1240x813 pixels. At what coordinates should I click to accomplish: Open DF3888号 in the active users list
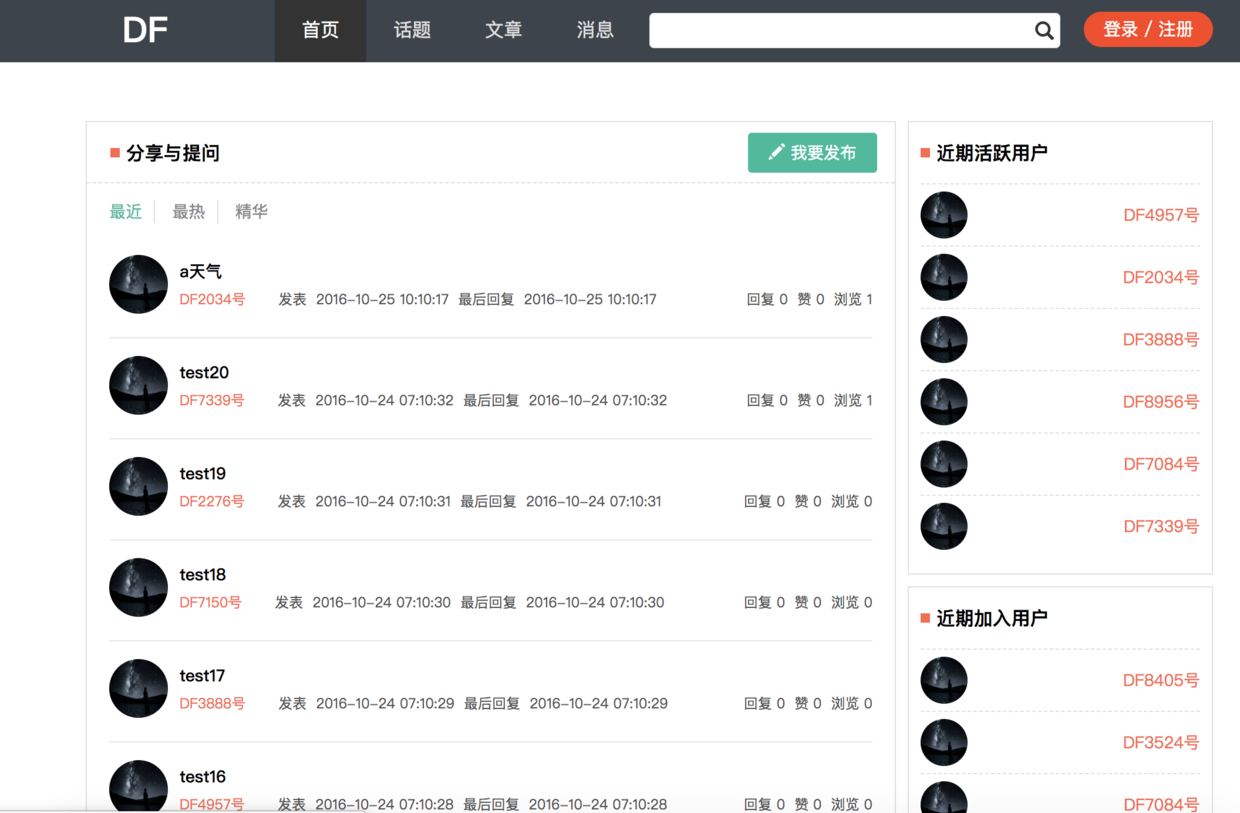tap(1161, 340)
